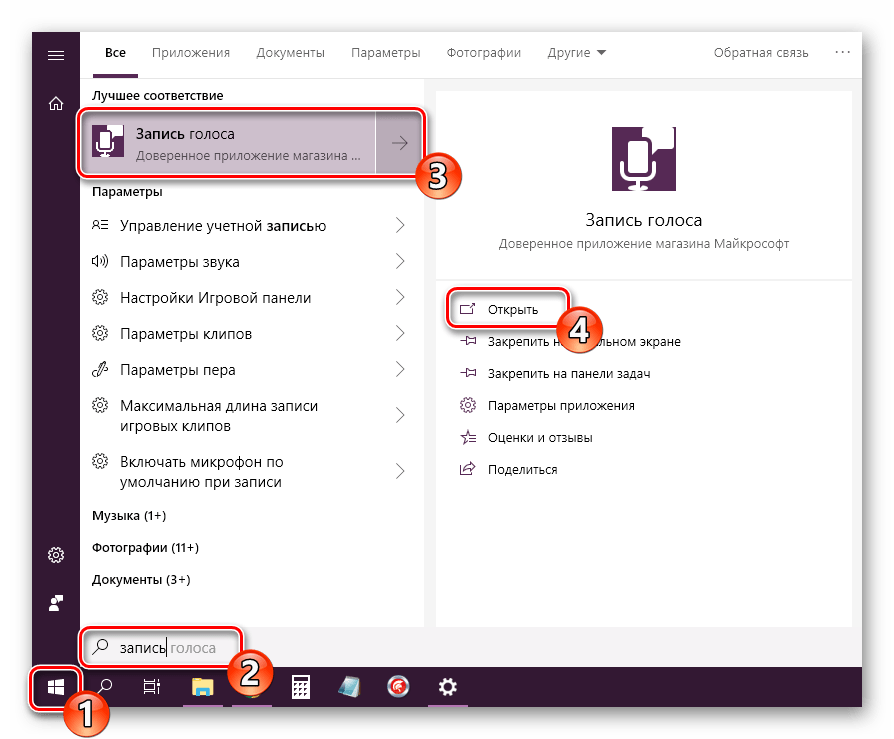Open the Calculator icon in the taskbar

[x=299, y=688]
